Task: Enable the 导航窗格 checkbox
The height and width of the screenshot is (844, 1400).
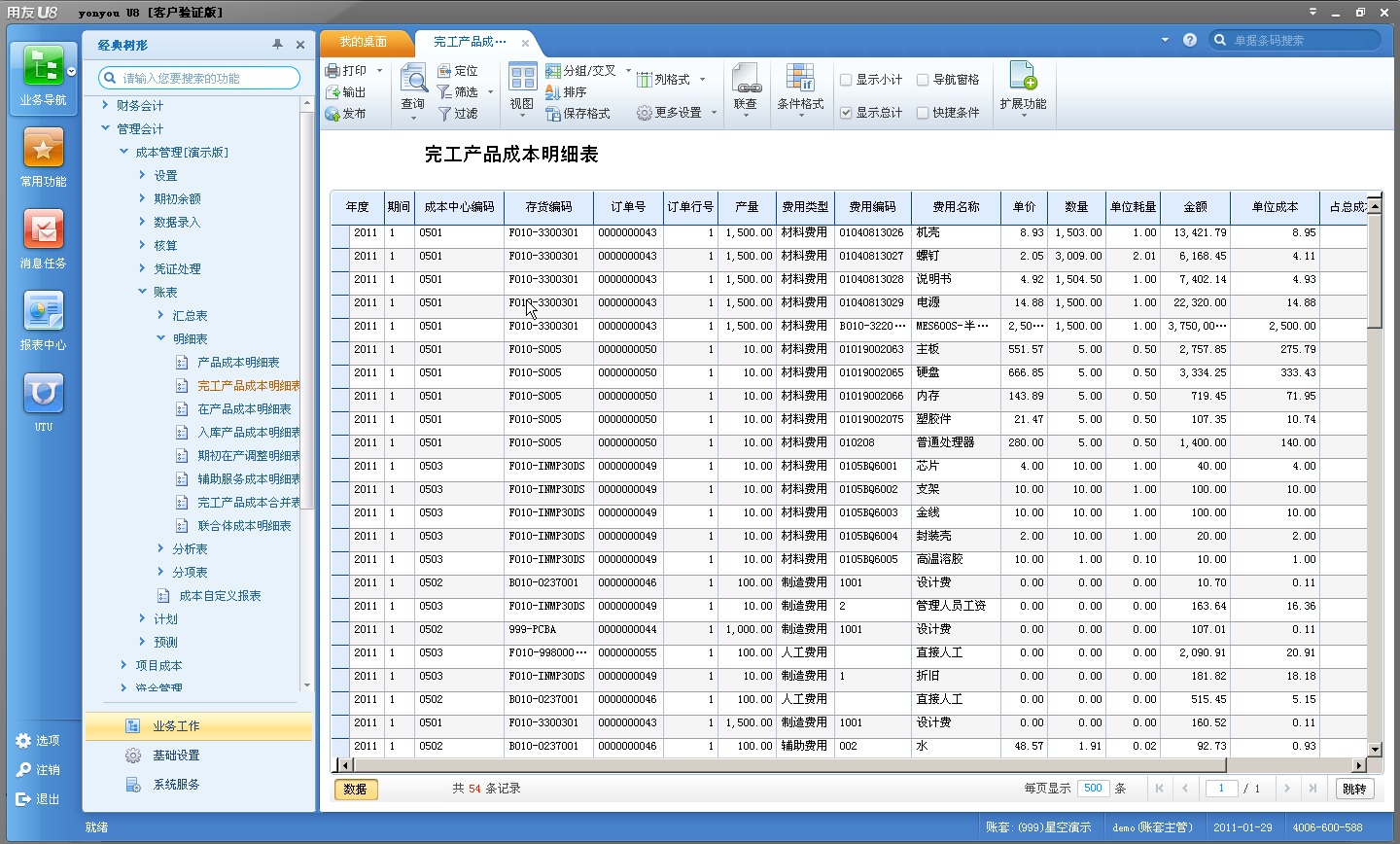Action: pyautogui.click(x=923, y=80)
